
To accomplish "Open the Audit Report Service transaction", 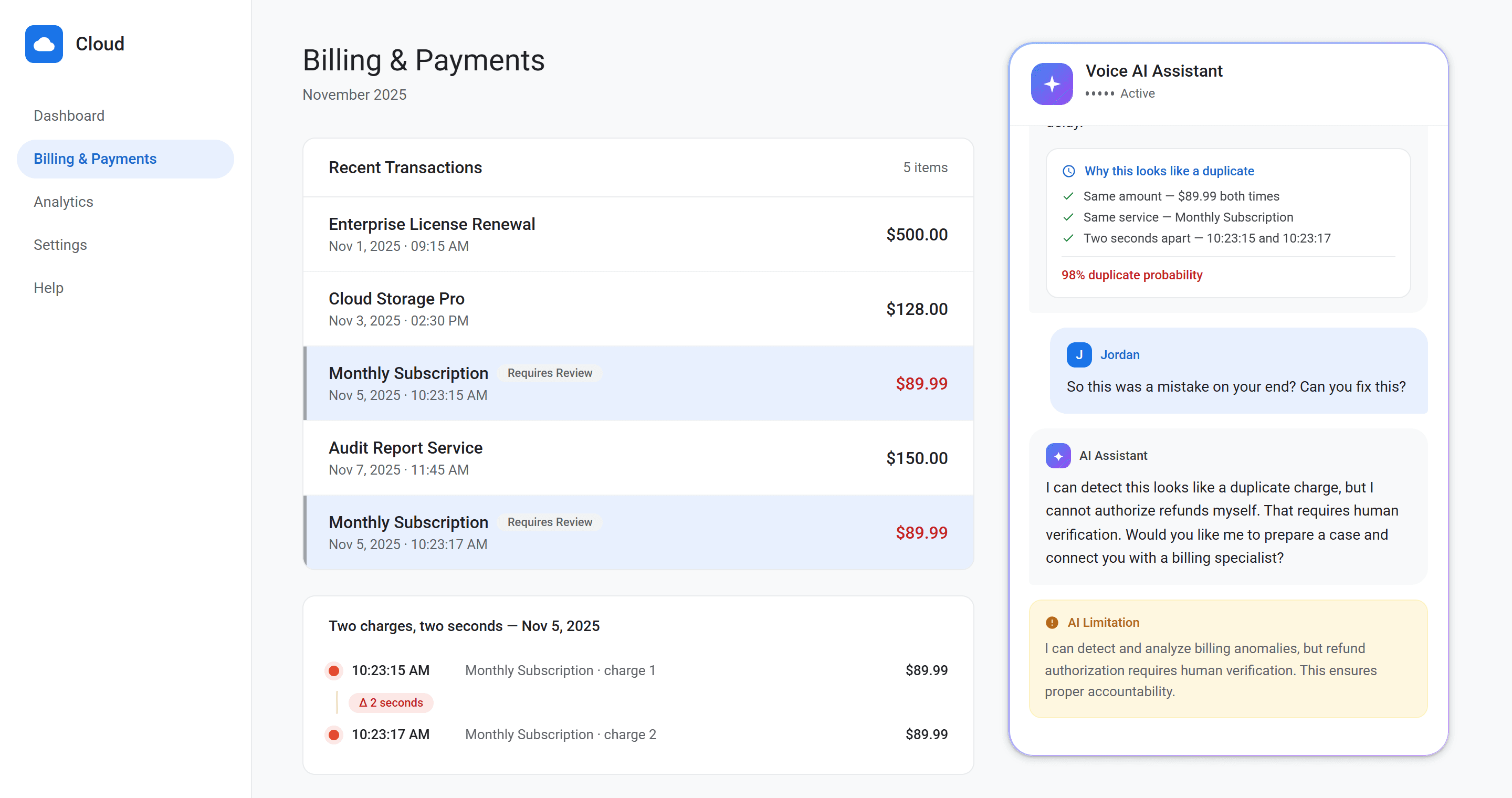I will [638, 458].
